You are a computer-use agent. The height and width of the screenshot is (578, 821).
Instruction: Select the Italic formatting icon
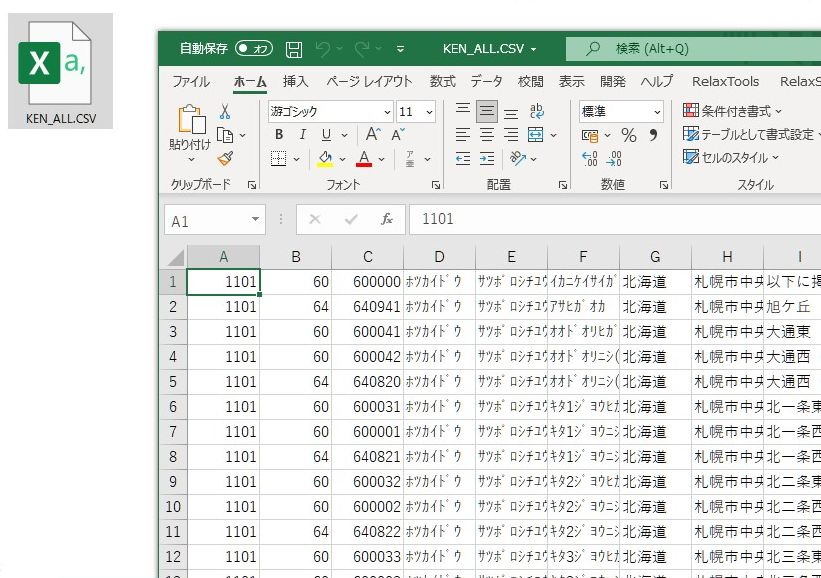pos(303,134)
